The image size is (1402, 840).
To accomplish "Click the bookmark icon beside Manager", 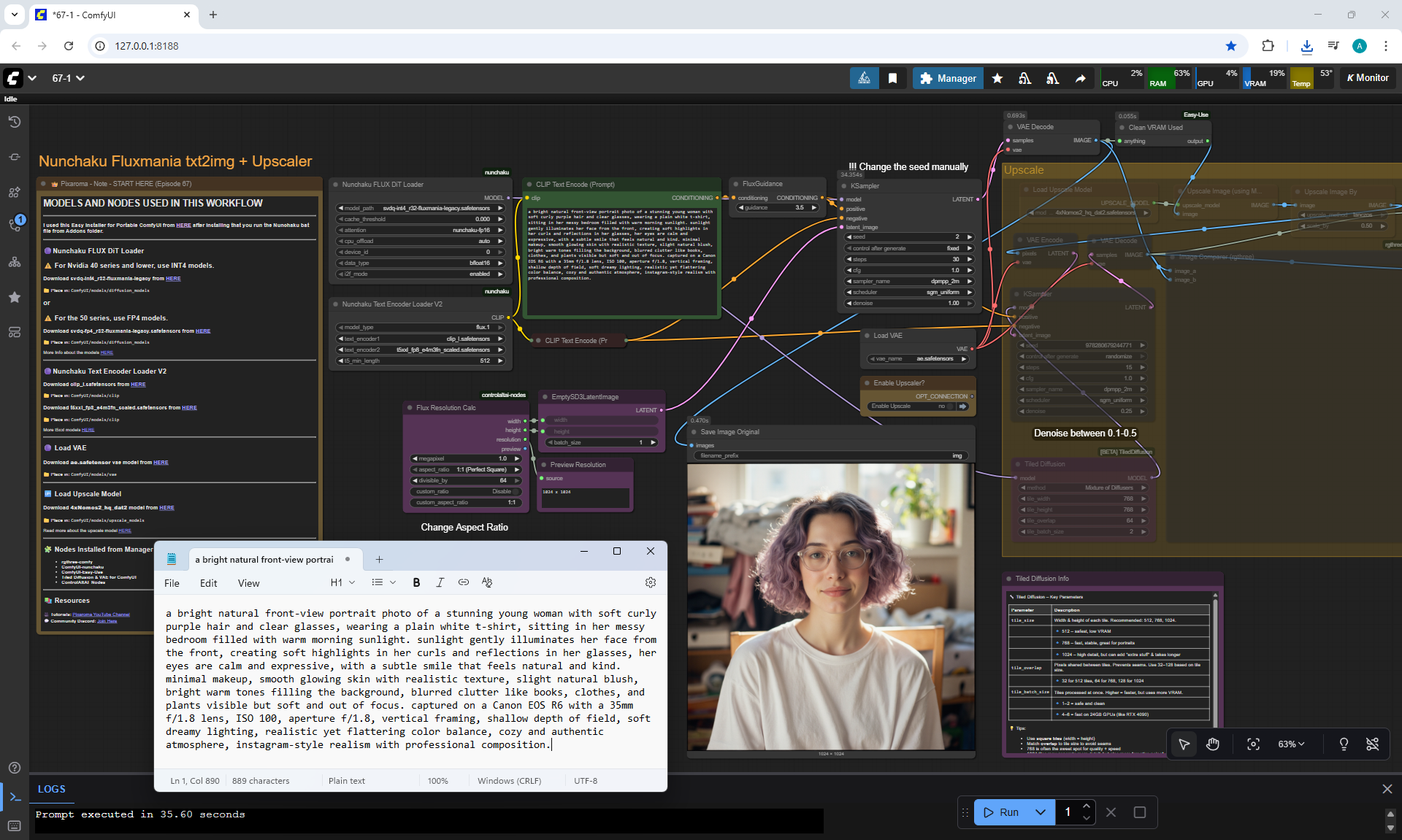I will (x=892, y=78).
